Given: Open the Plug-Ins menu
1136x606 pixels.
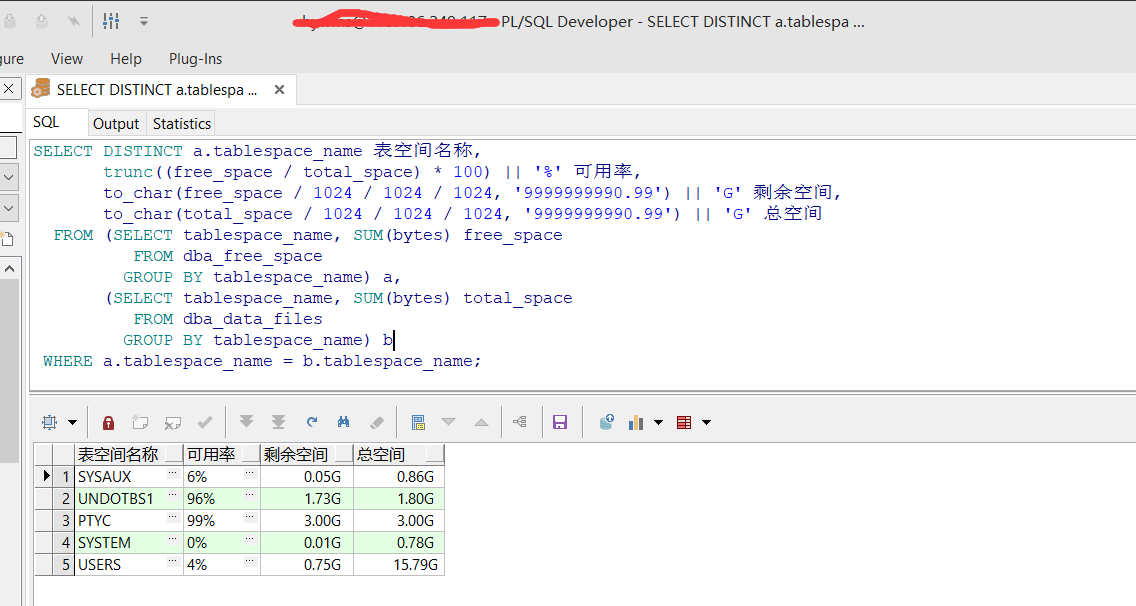Looking at the screenshot, I should [195, 58].
